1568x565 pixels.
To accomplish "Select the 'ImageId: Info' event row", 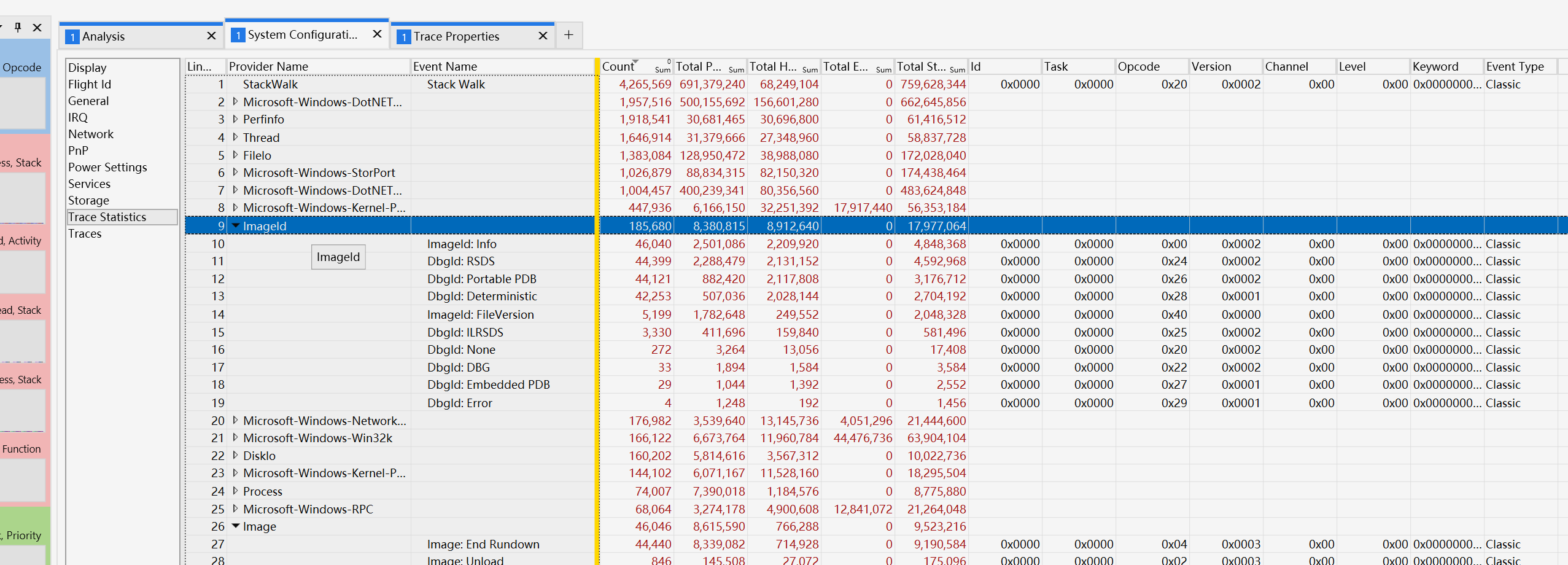I will coord(877,244).
